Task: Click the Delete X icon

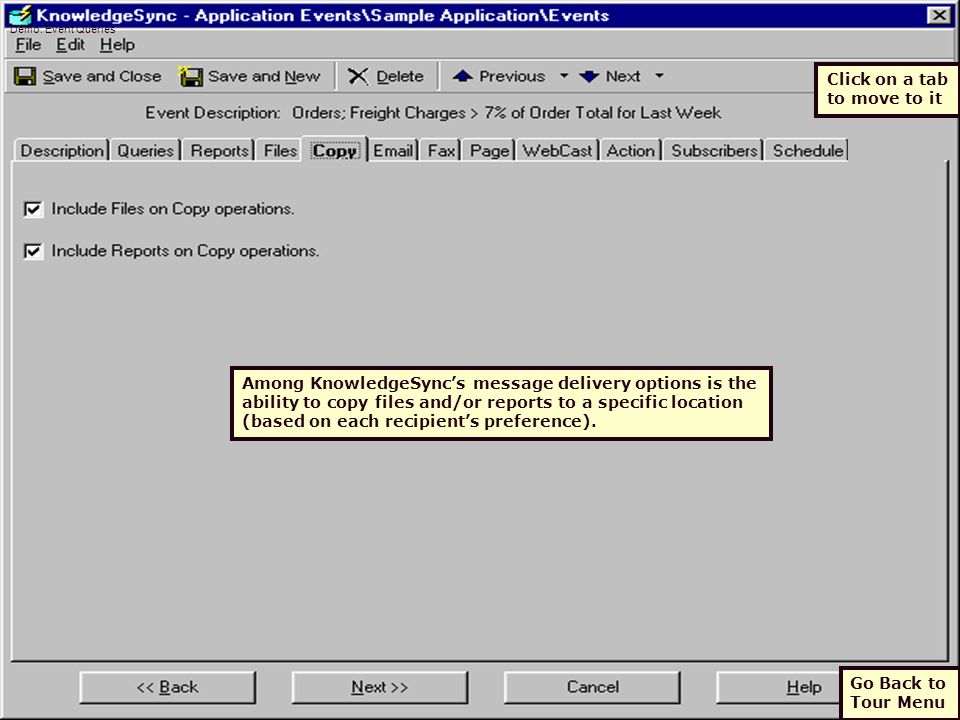Action: [358, 77]
